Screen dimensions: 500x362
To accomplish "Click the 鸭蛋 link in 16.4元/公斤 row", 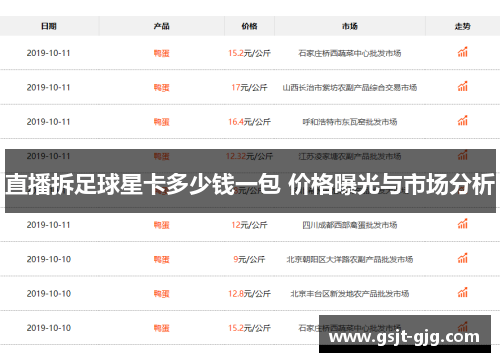I will 162,122.
